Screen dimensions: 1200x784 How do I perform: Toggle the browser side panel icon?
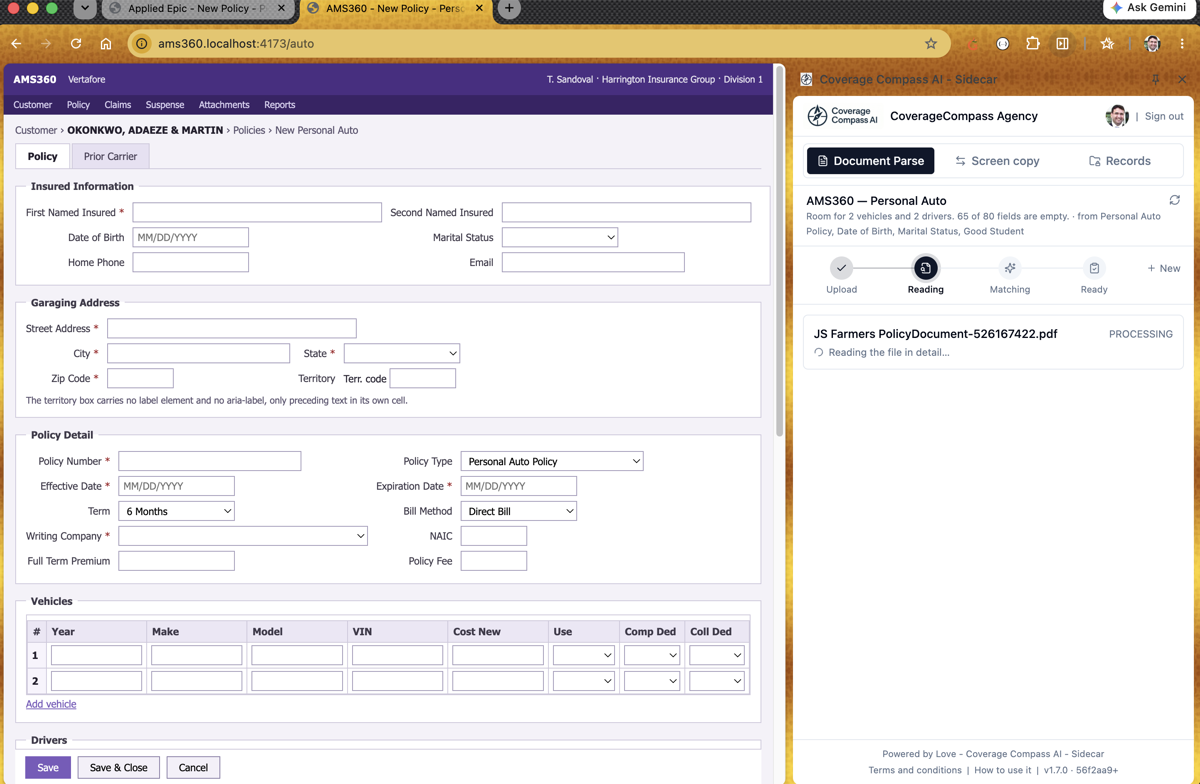(1063, 44)
